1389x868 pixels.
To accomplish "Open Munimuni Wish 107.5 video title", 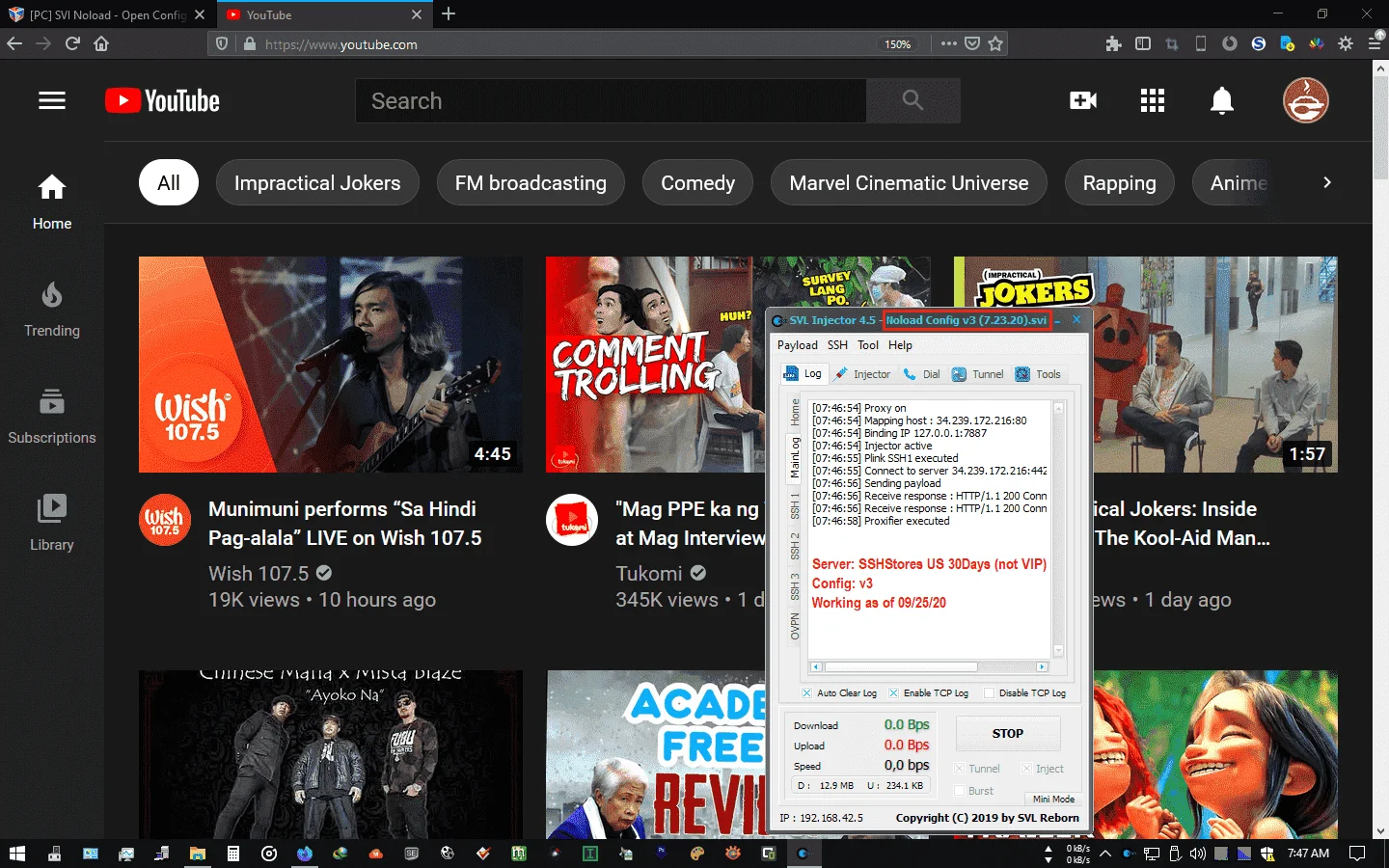I will (345, 523).
